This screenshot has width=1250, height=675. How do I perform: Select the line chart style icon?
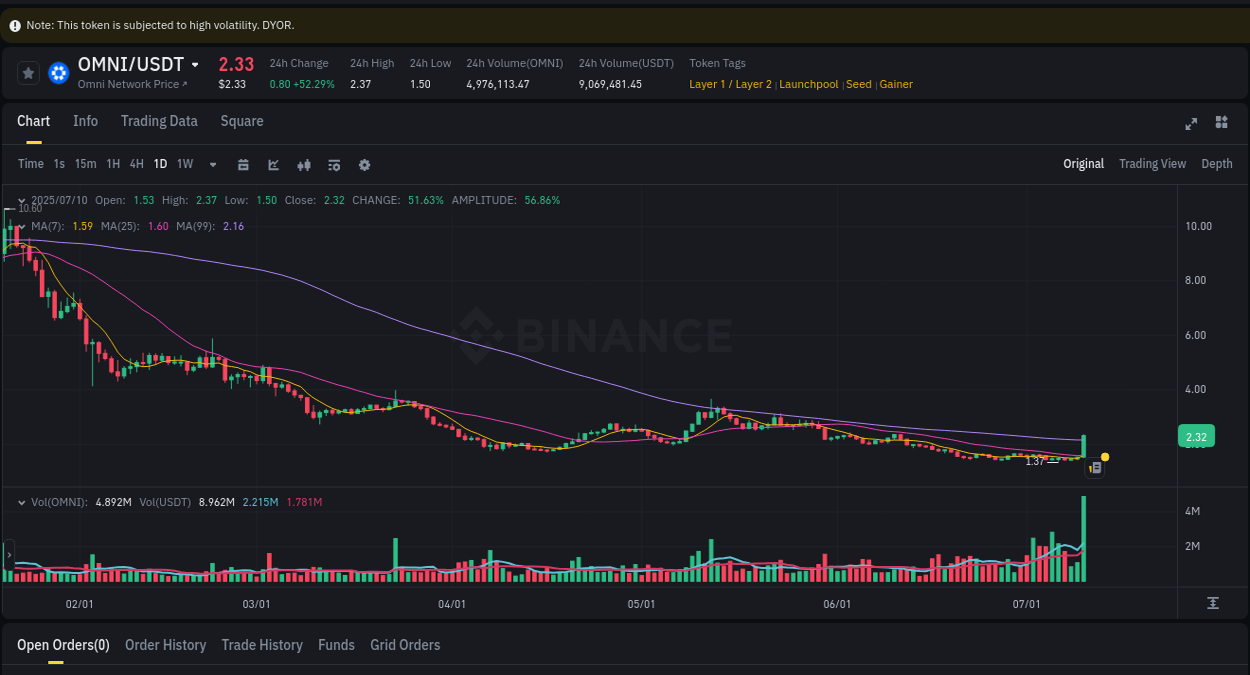tap(273, 164)
